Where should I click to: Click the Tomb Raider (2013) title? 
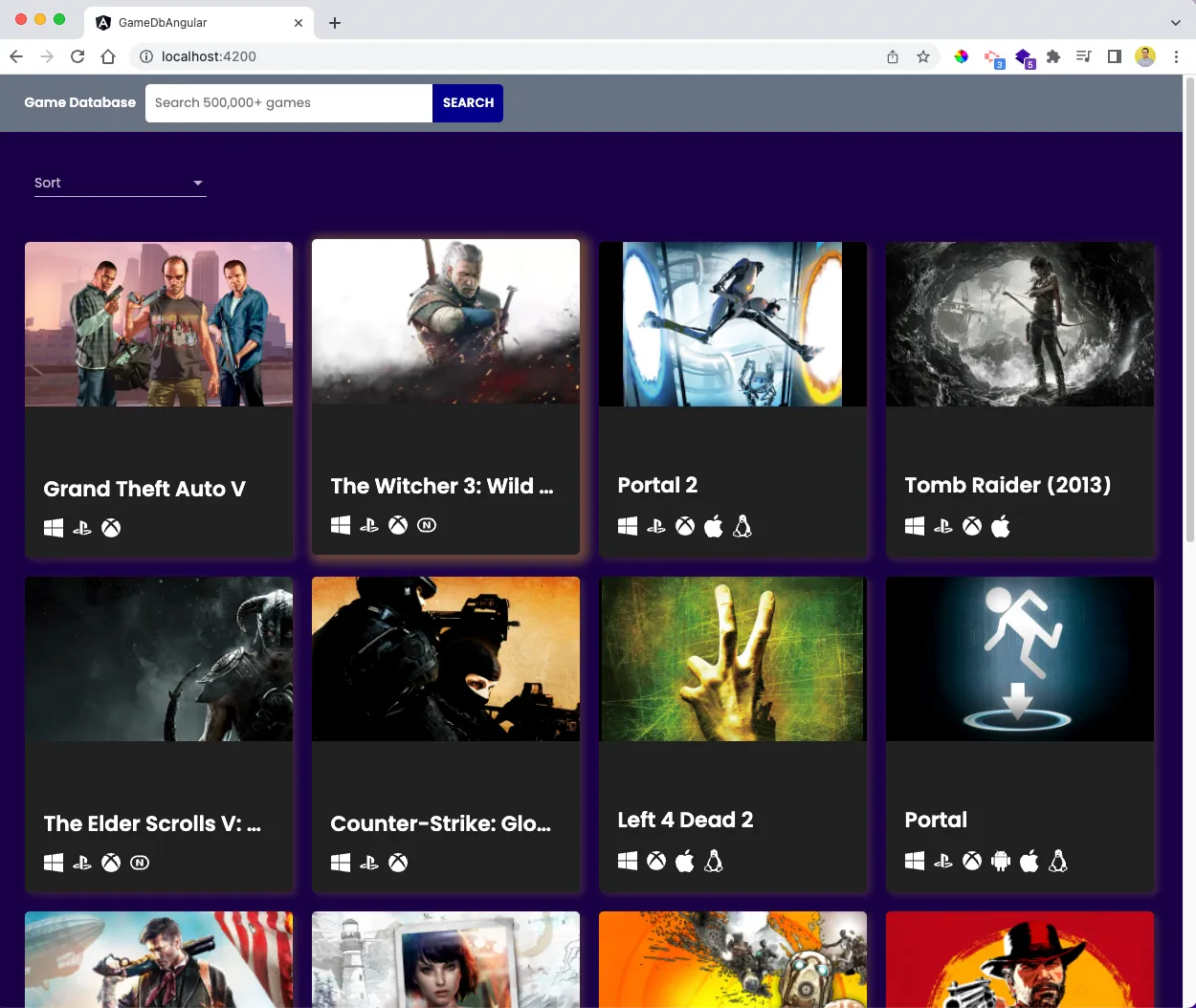click(x=1008, y=485)
